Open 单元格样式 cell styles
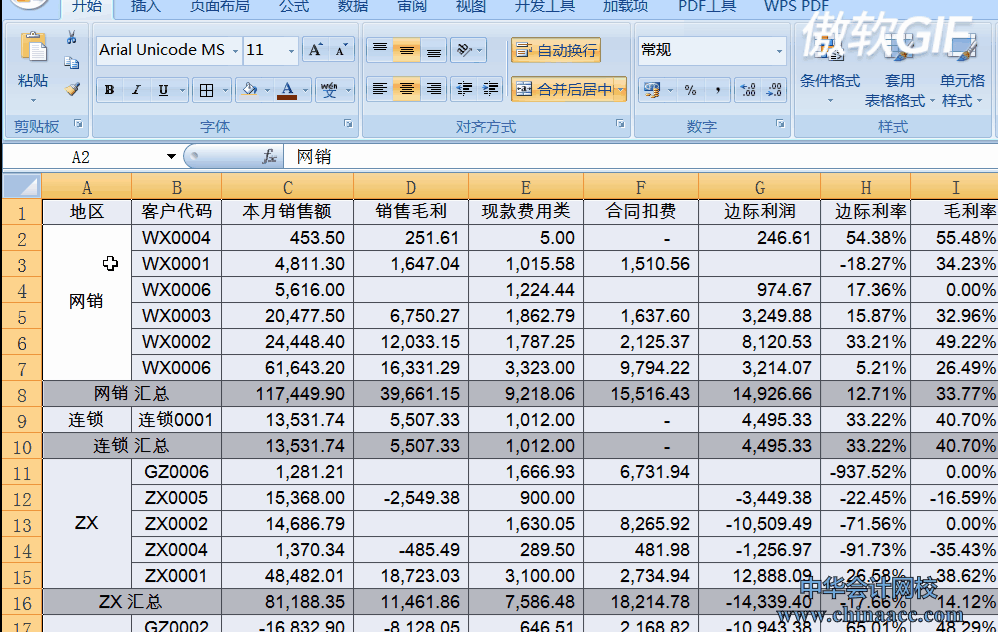 pos(962,70)
